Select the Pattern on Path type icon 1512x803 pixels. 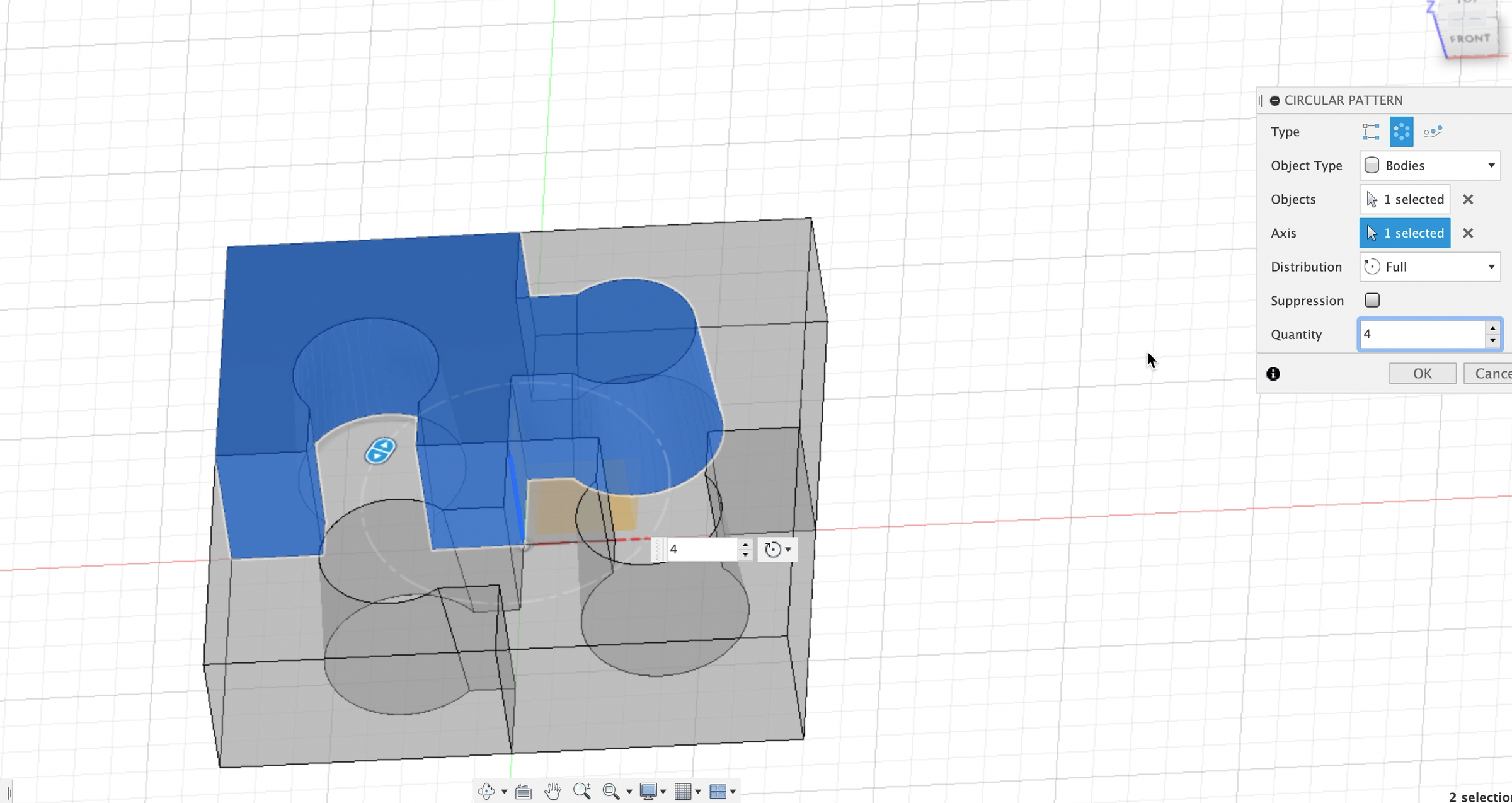tap(1433, 132)
